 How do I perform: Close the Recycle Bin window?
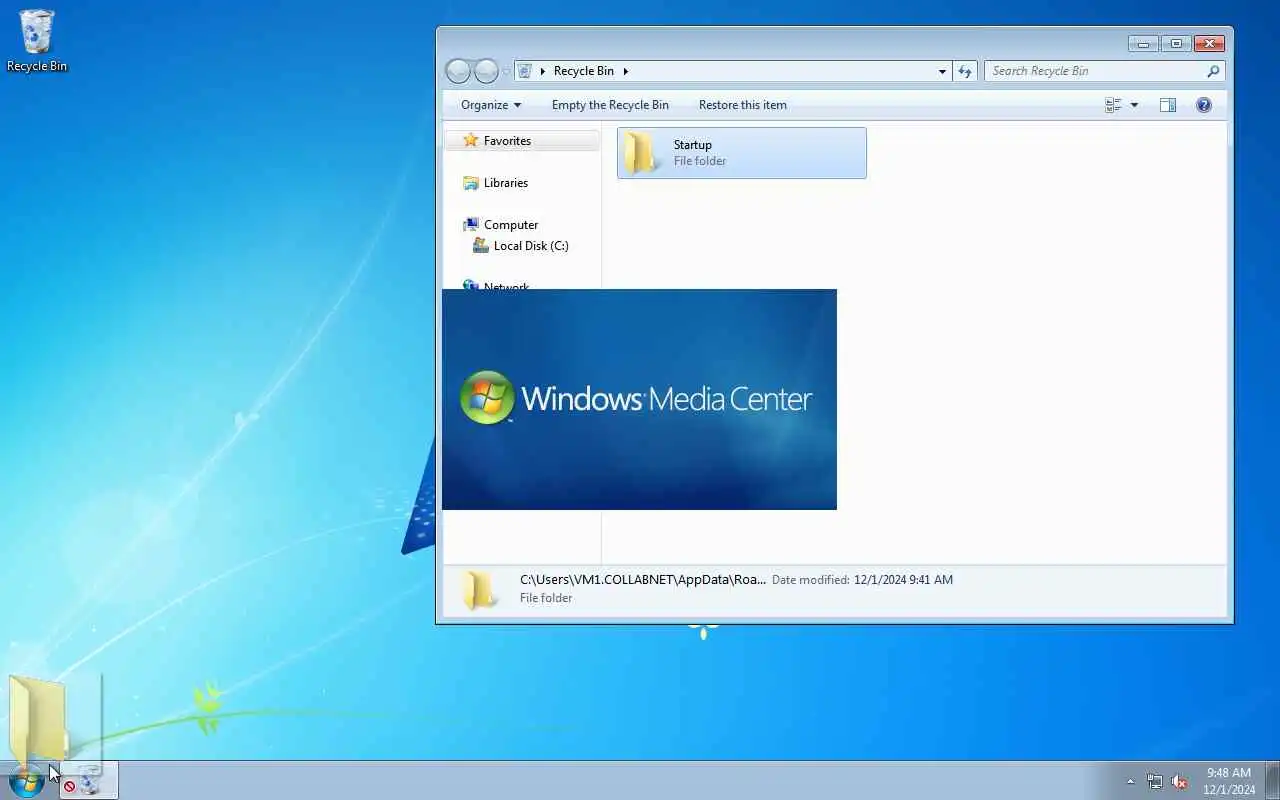(1209, 43)
